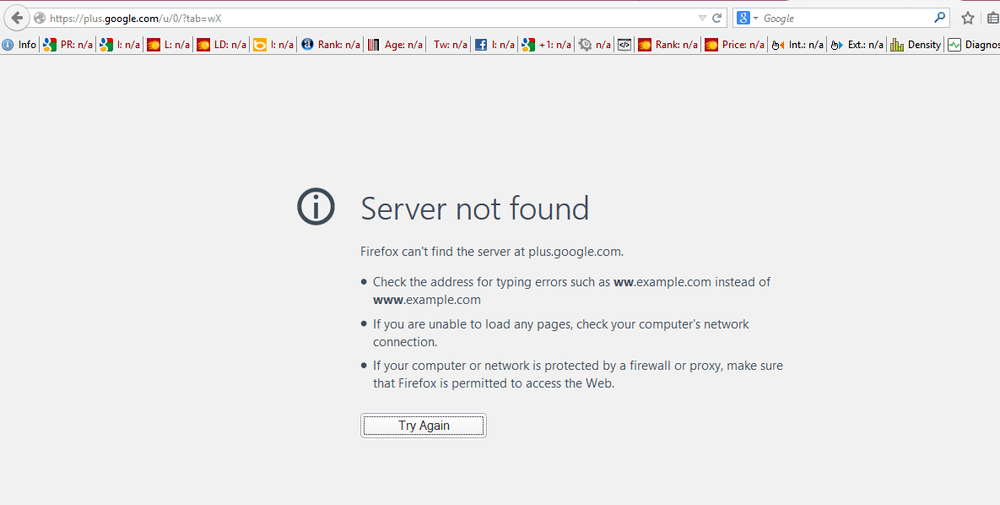Click the Bing index 'I: n/a' item
Viewport: 1000px width, 505px height.
(273, 45)
